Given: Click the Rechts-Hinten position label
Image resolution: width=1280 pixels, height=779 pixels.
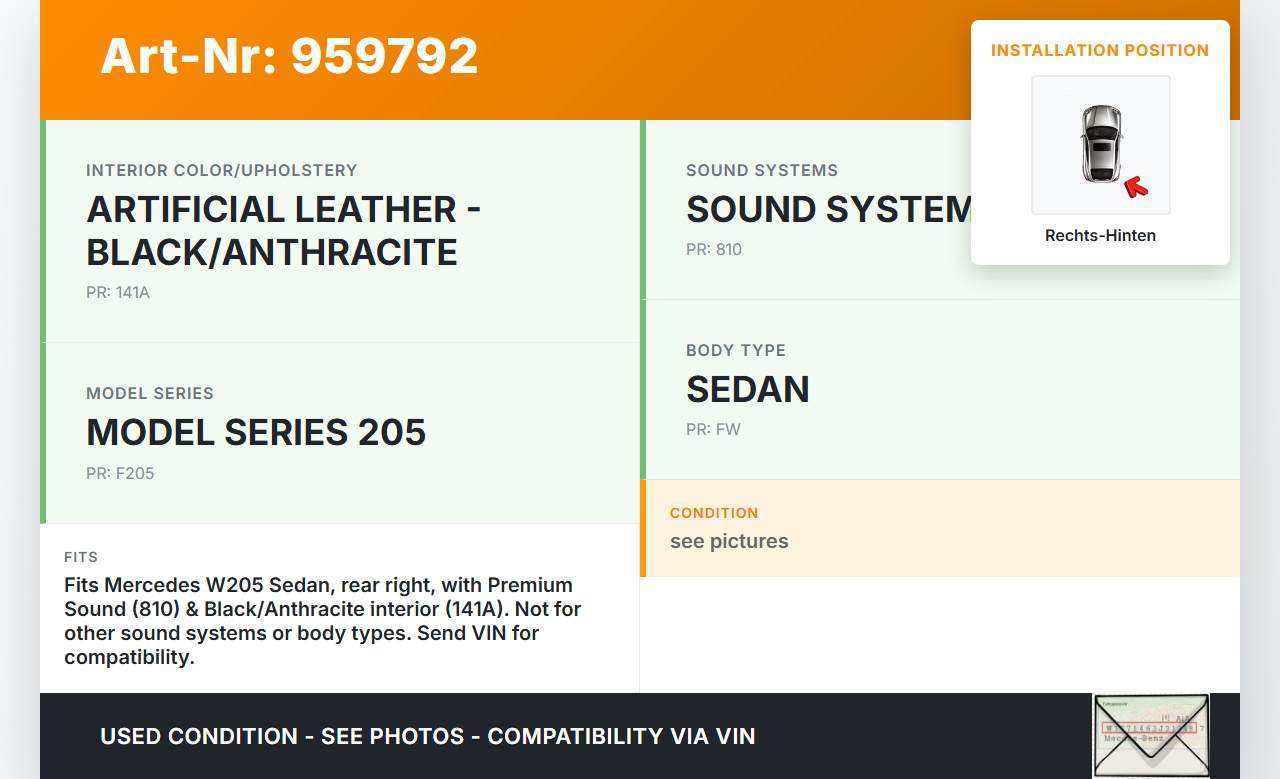Looking at the screenshot, I should coord(1100,236).
